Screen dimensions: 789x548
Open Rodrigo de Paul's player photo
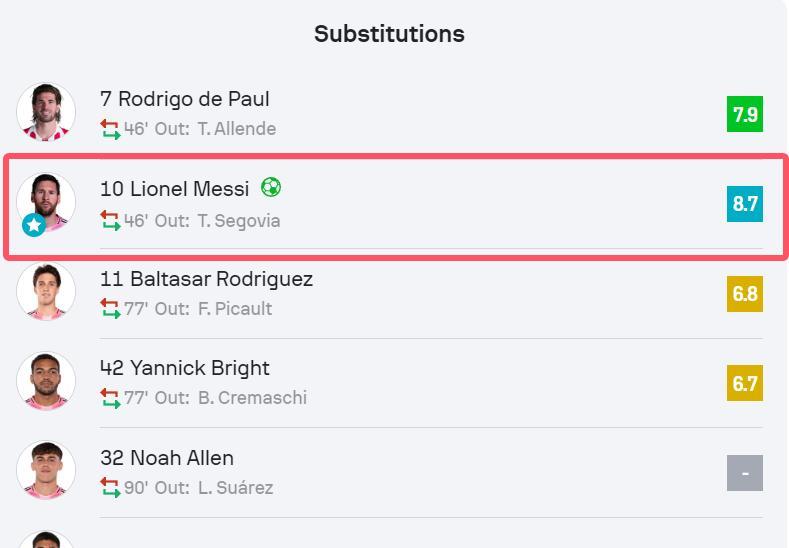click(x=46, y=112)
